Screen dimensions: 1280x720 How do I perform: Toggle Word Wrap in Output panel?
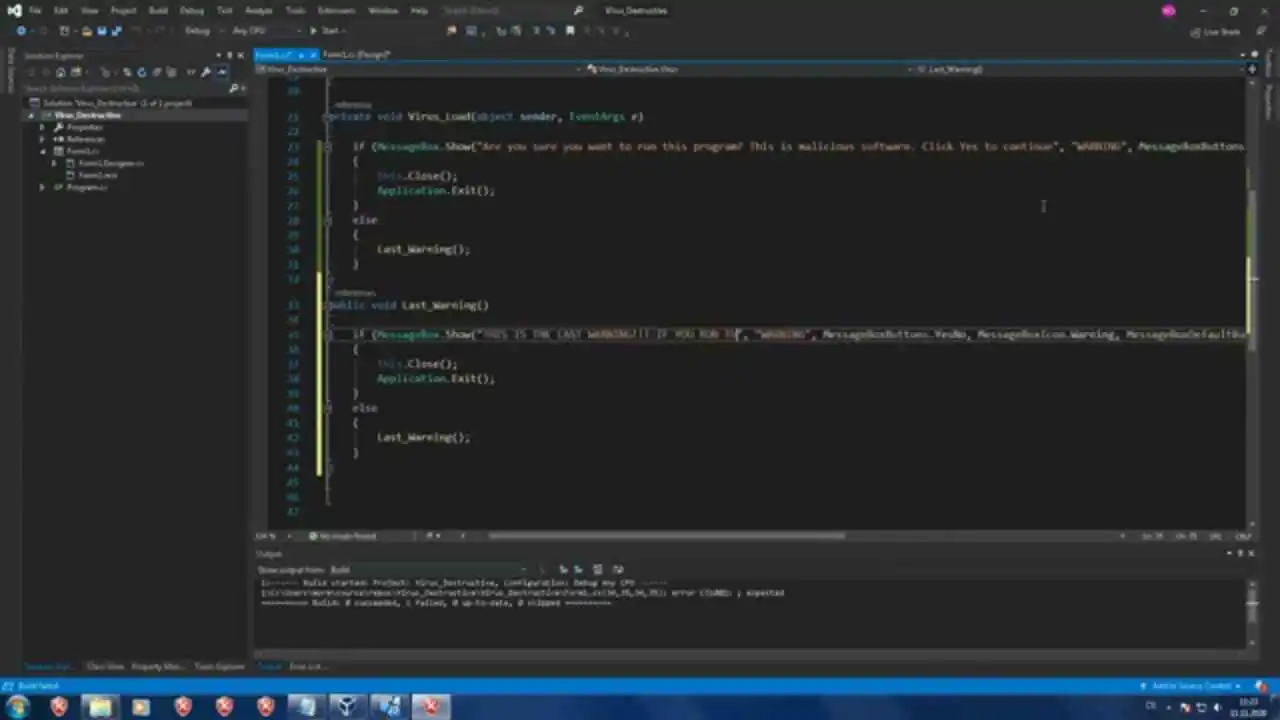(x=618, y=569)
